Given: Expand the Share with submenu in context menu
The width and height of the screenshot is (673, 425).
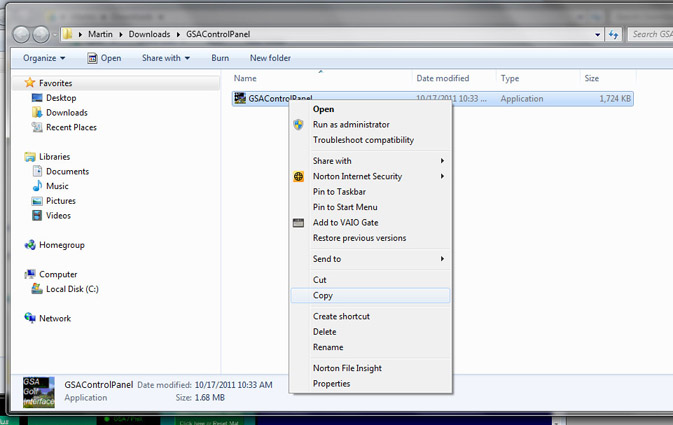Looking at the screenshot, I should (442, 161).
